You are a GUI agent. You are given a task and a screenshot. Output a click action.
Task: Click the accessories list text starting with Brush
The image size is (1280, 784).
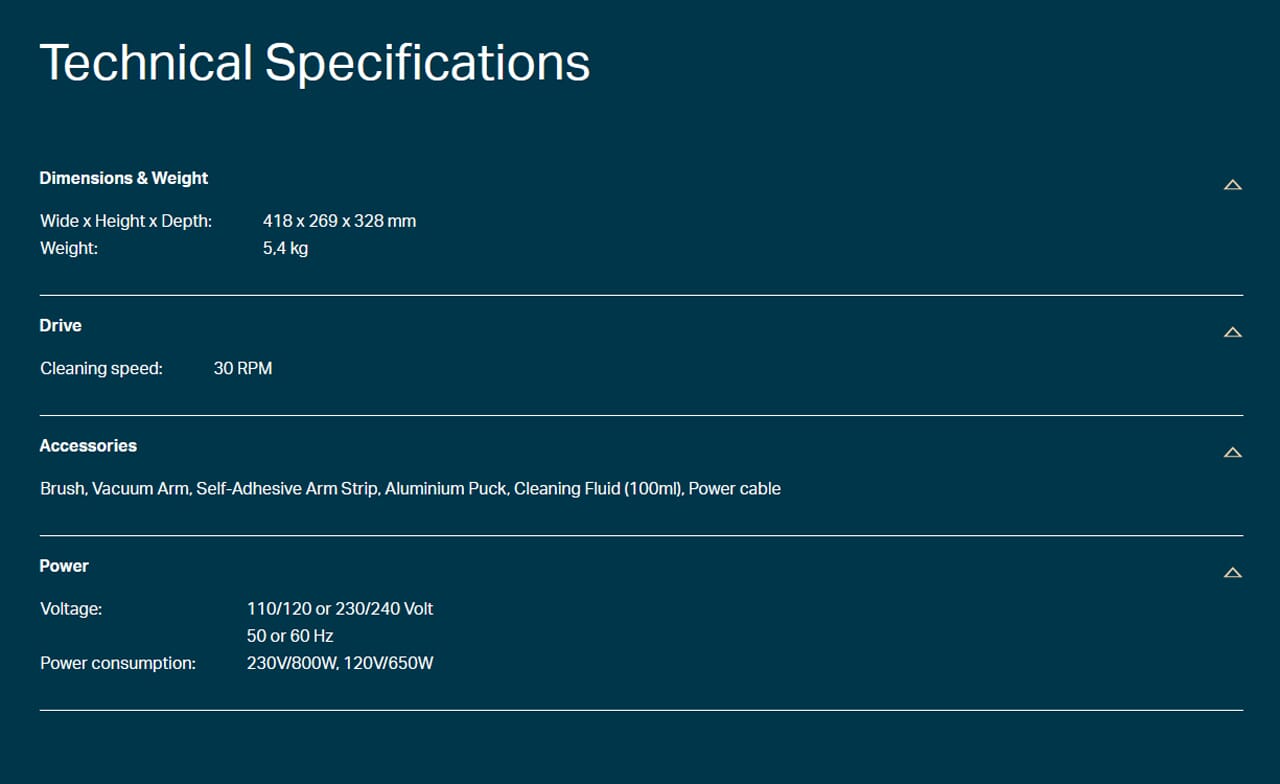[x=410, y=489]
